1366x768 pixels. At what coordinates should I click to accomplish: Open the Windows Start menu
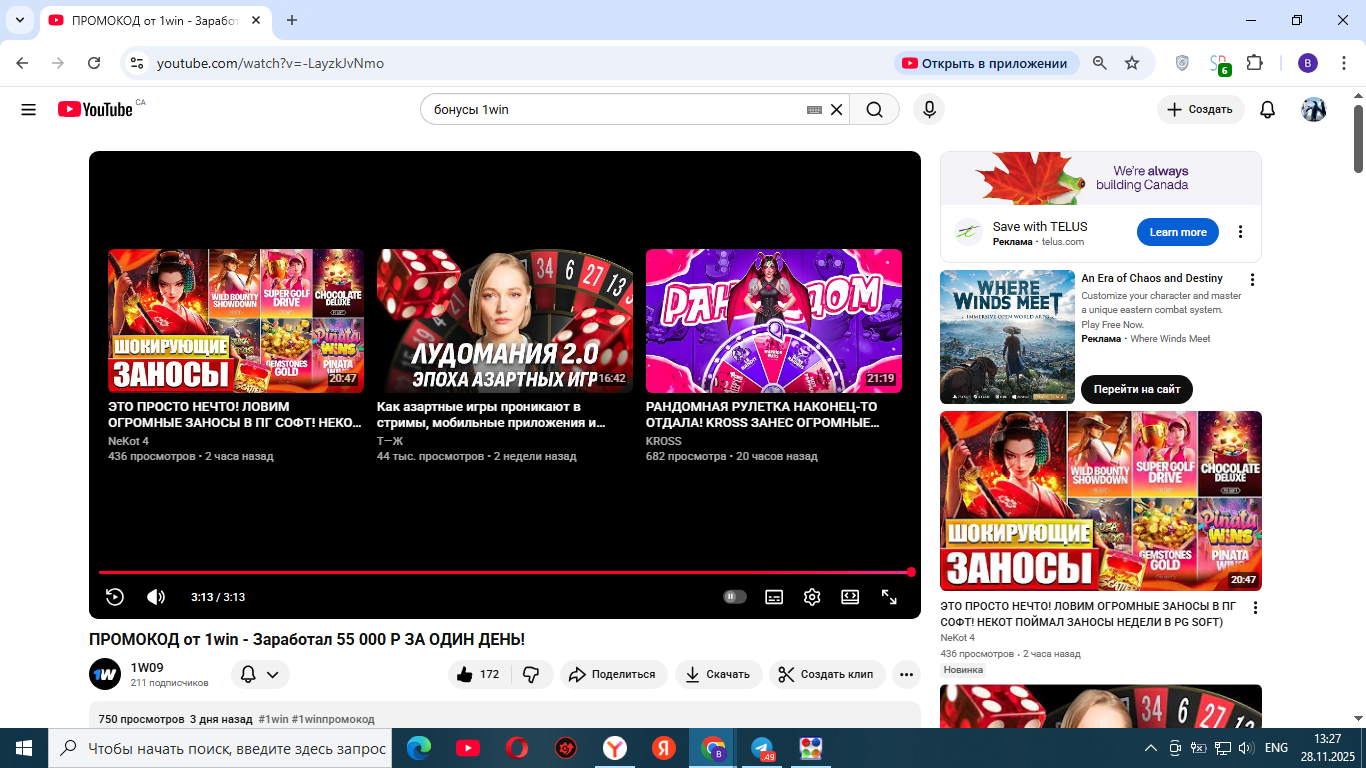(x=23, y=748)
